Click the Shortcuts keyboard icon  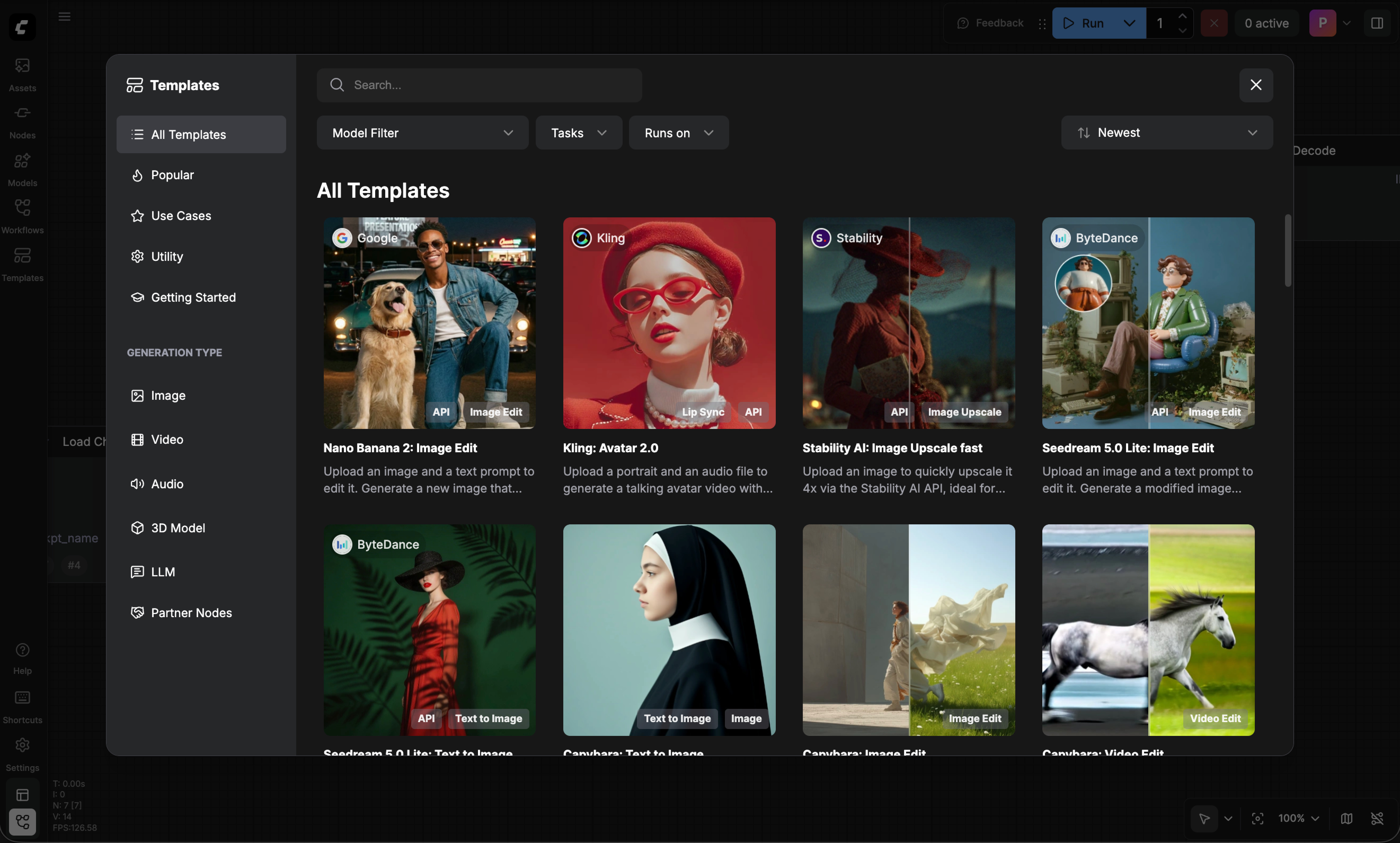click(22, 705)
